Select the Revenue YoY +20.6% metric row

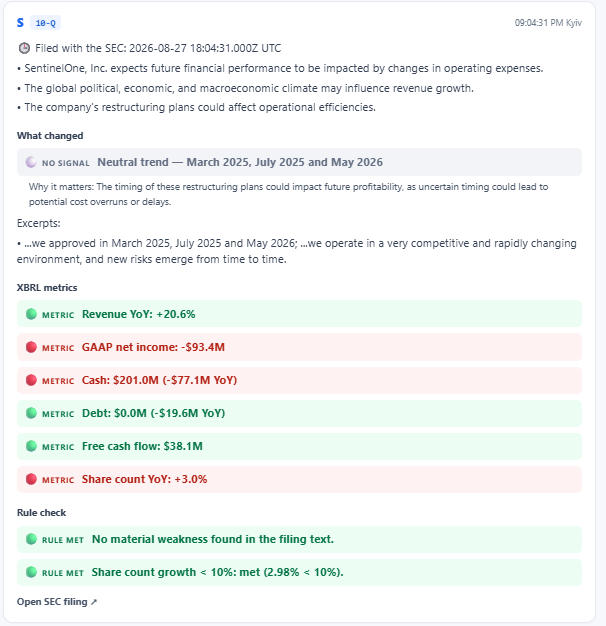pos(299,314)
